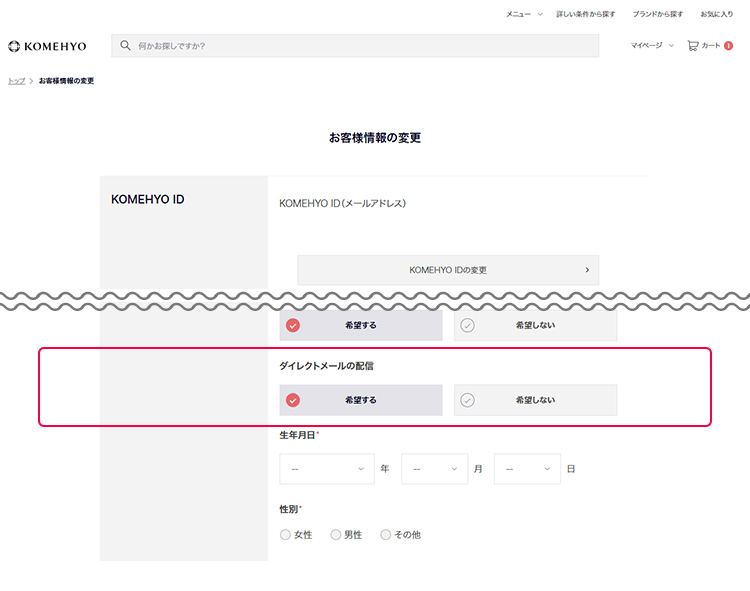
Task: Click the KOMEHYO logo
Action: click(47, 46)
